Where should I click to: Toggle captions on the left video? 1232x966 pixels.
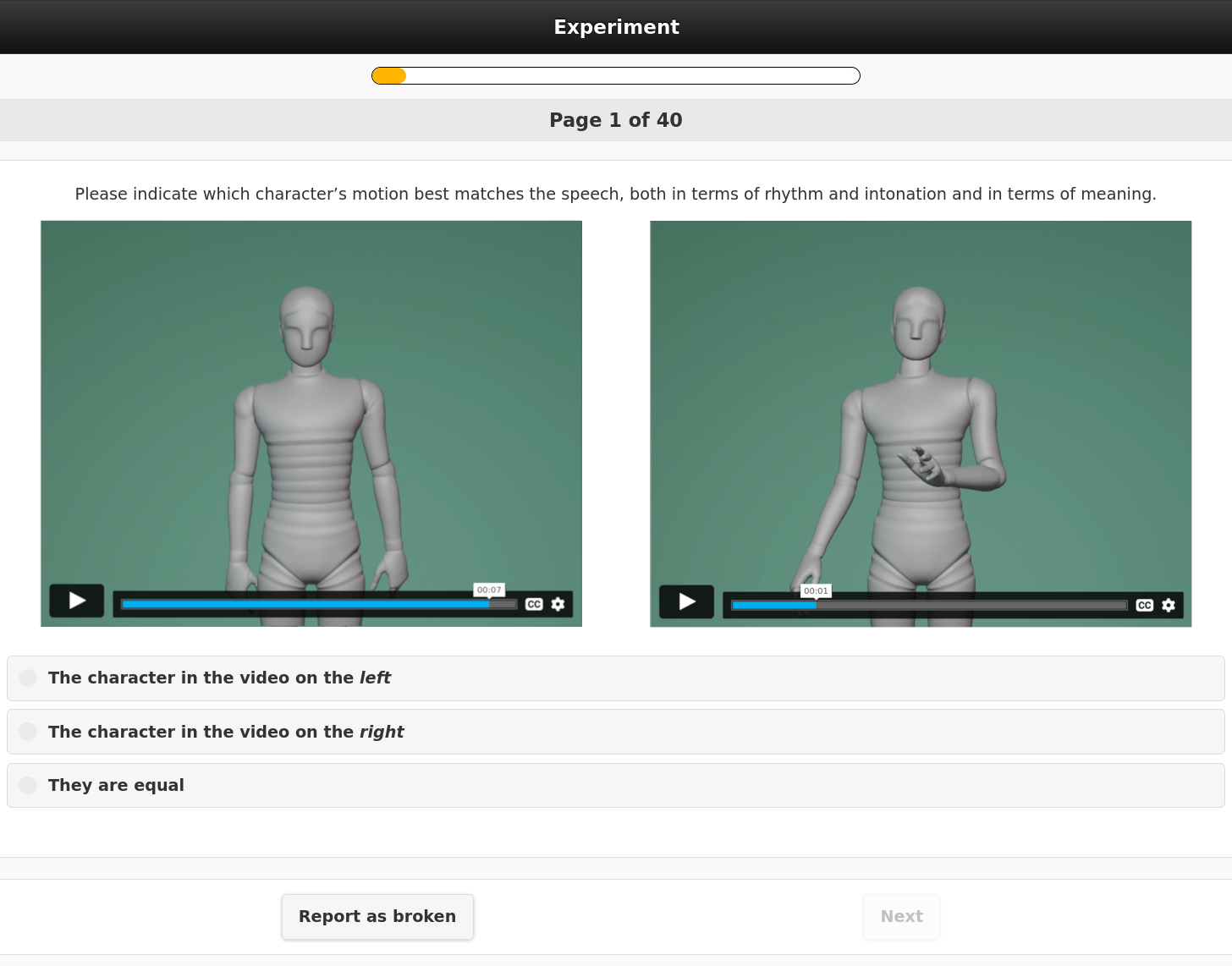[534, 604]
